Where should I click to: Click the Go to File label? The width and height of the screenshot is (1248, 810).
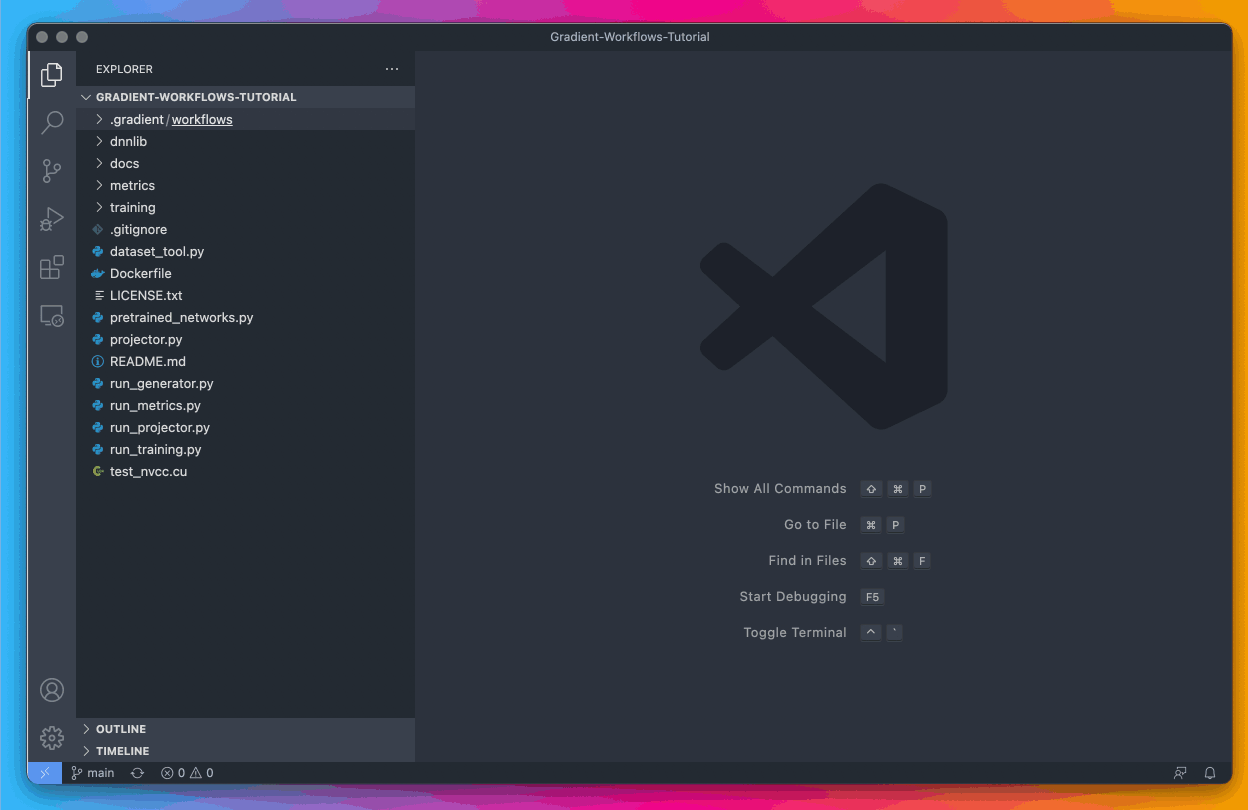click(x=815, y=525)
